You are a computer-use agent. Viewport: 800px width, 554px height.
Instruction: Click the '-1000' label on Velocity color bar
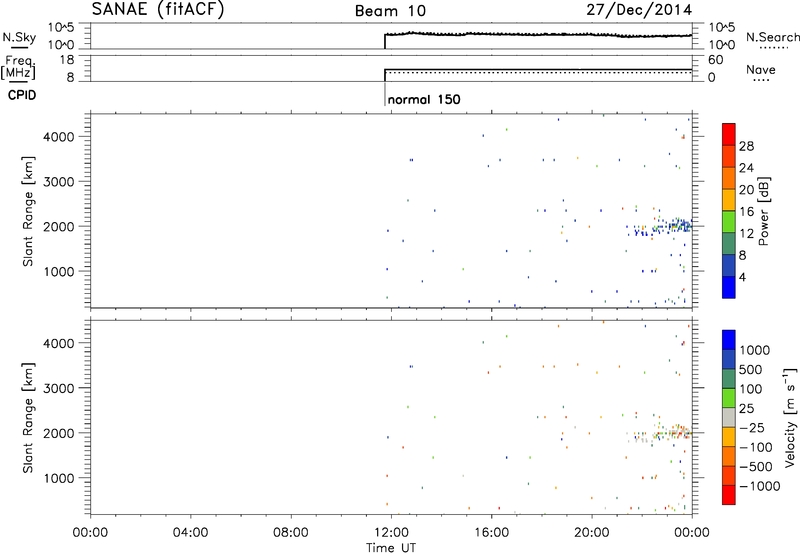click(x=759, y=486)
